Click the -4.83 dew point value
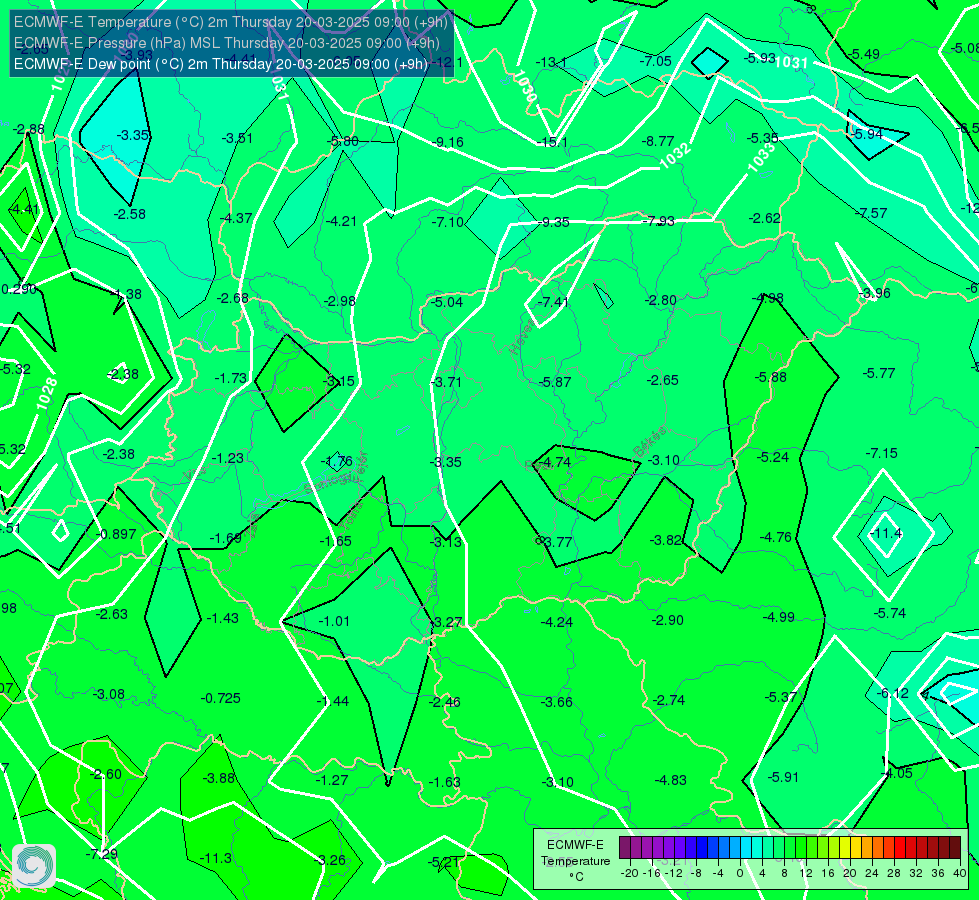The image size is (979, 900). 671,780
